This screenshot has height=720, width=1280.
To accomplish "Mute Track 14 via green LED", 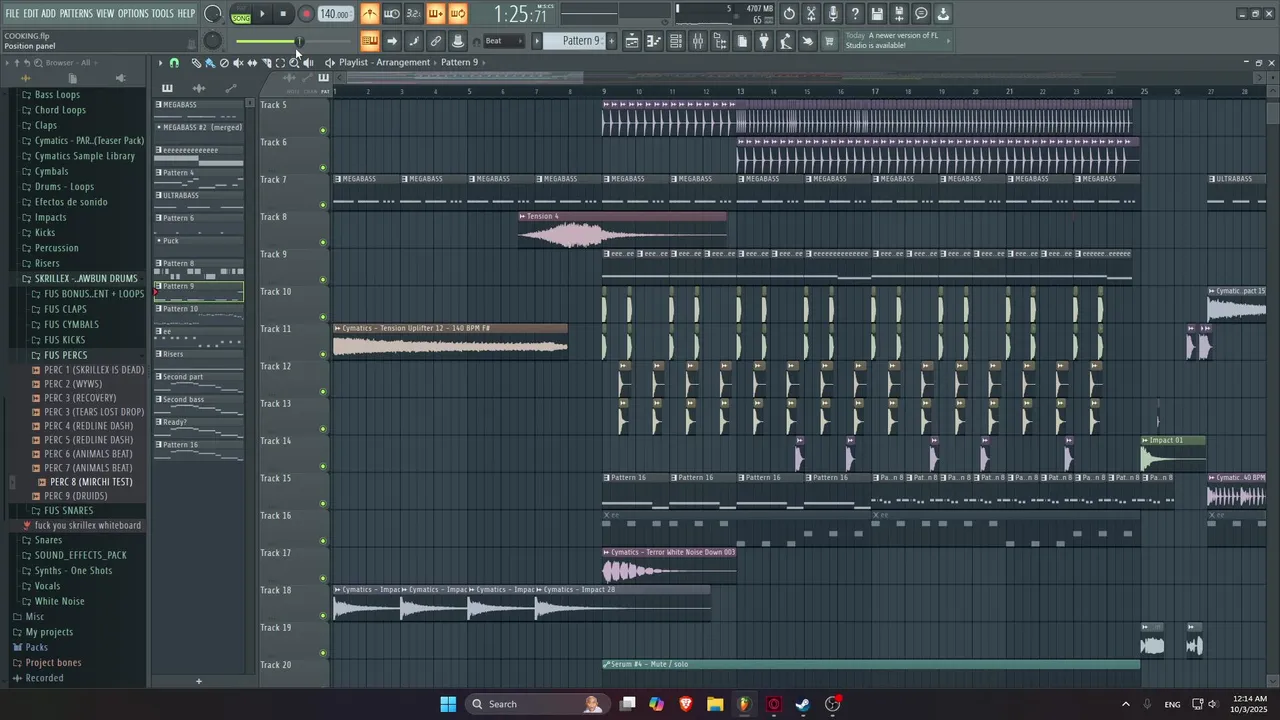I will (x=323, y=466).
